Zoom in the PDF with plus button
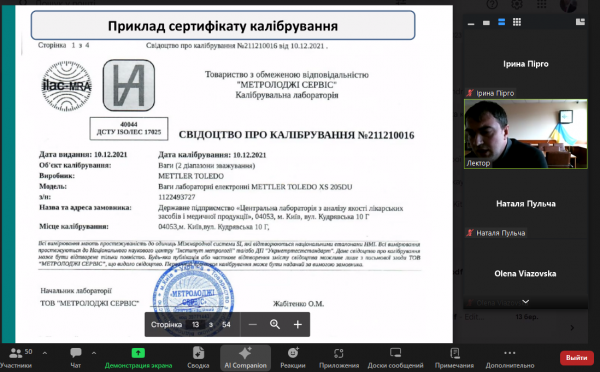 298,325
